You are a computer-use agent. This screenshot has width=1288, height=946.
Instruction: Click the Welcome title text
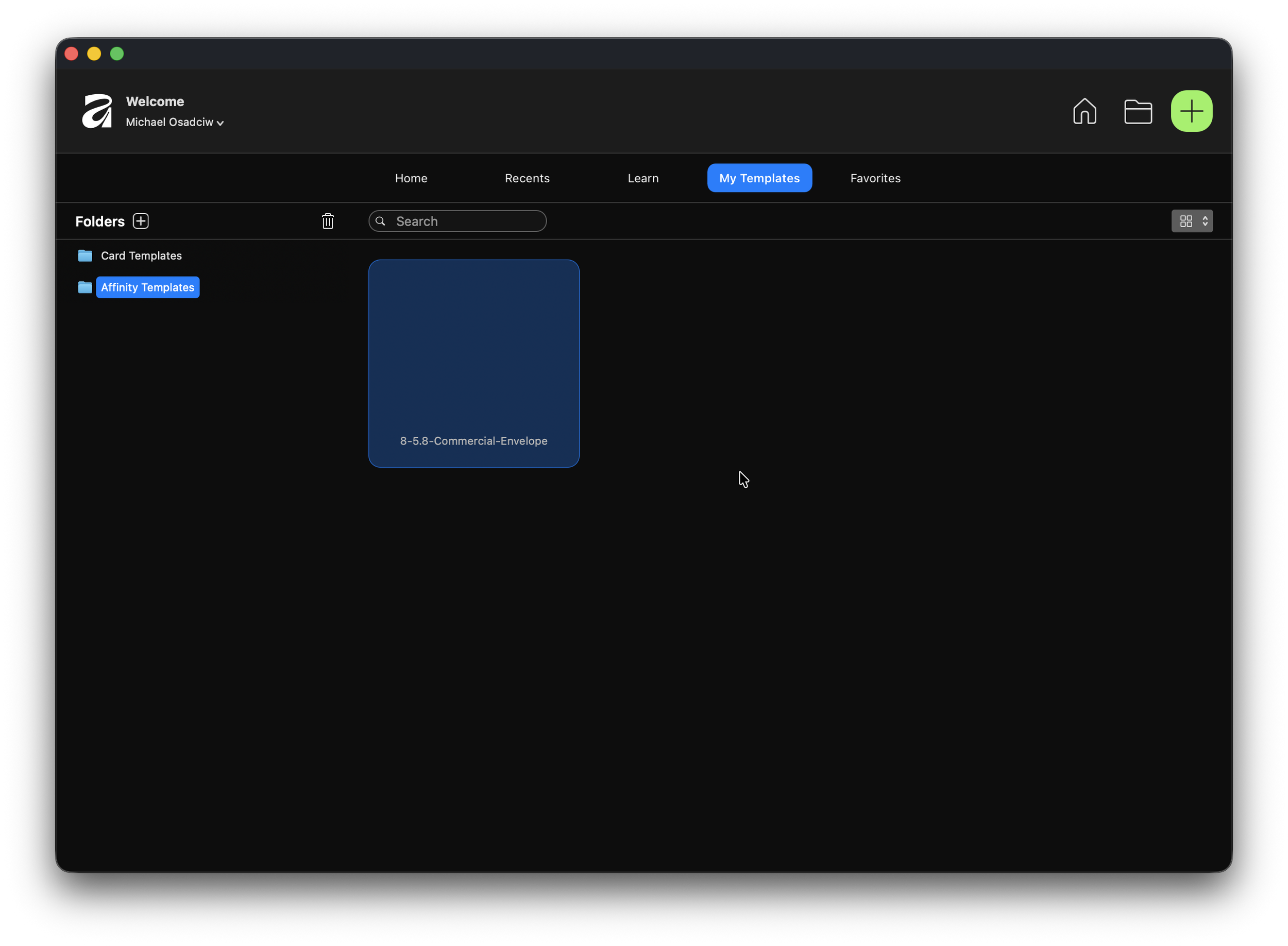coord(155,101)
